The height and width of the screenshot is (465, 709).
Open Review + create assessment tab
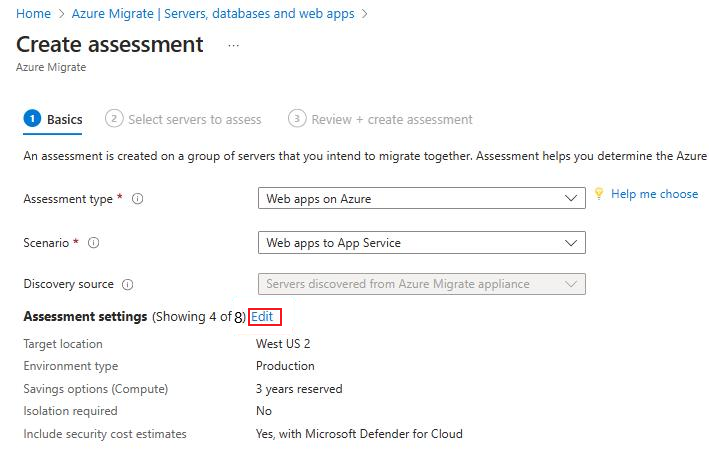[392, 120]
